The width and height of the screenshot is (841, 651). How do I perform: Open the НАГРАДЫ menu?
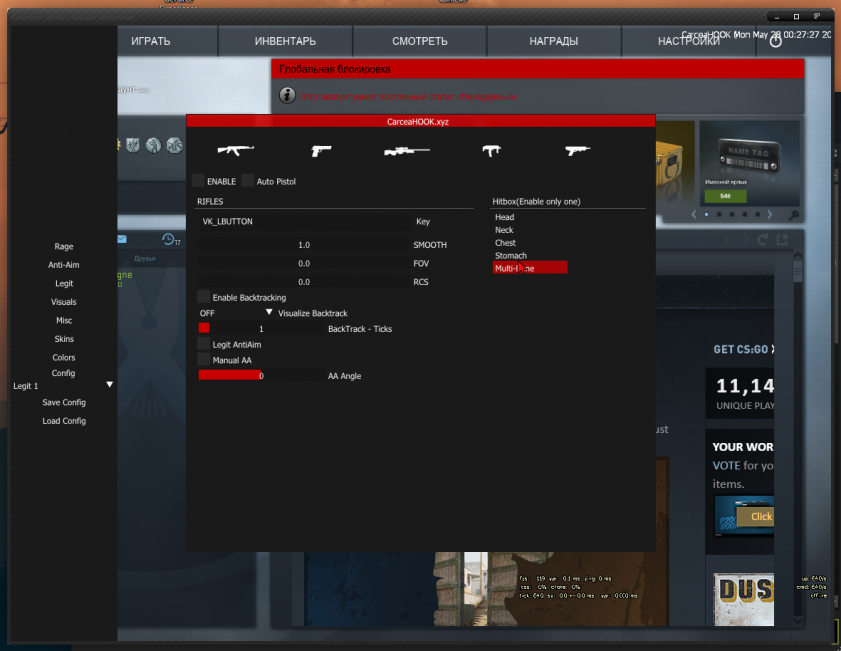pos(554,41)
